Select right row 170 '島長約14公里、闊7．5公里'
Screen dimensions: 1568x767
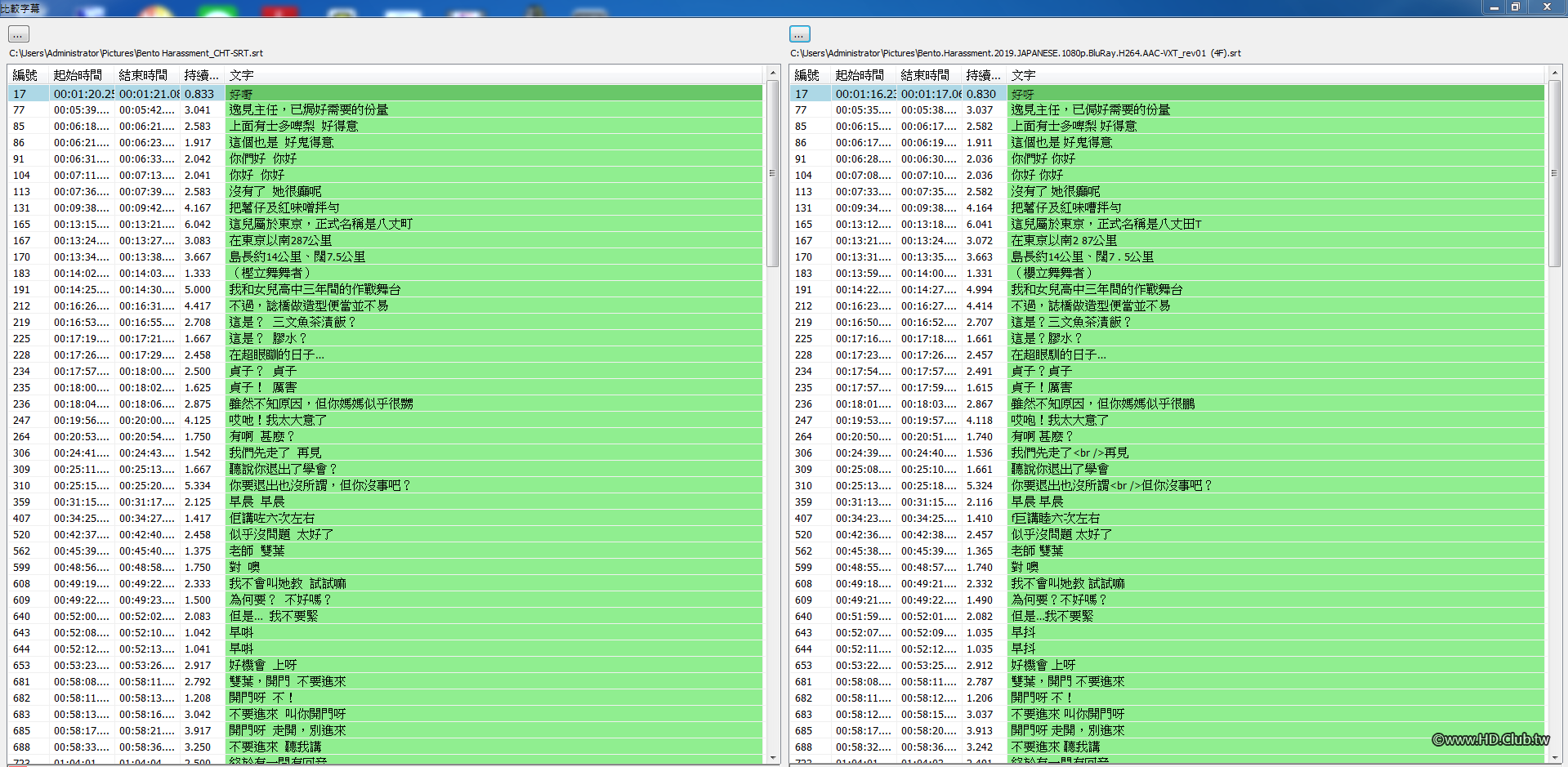pos(1167,256)
